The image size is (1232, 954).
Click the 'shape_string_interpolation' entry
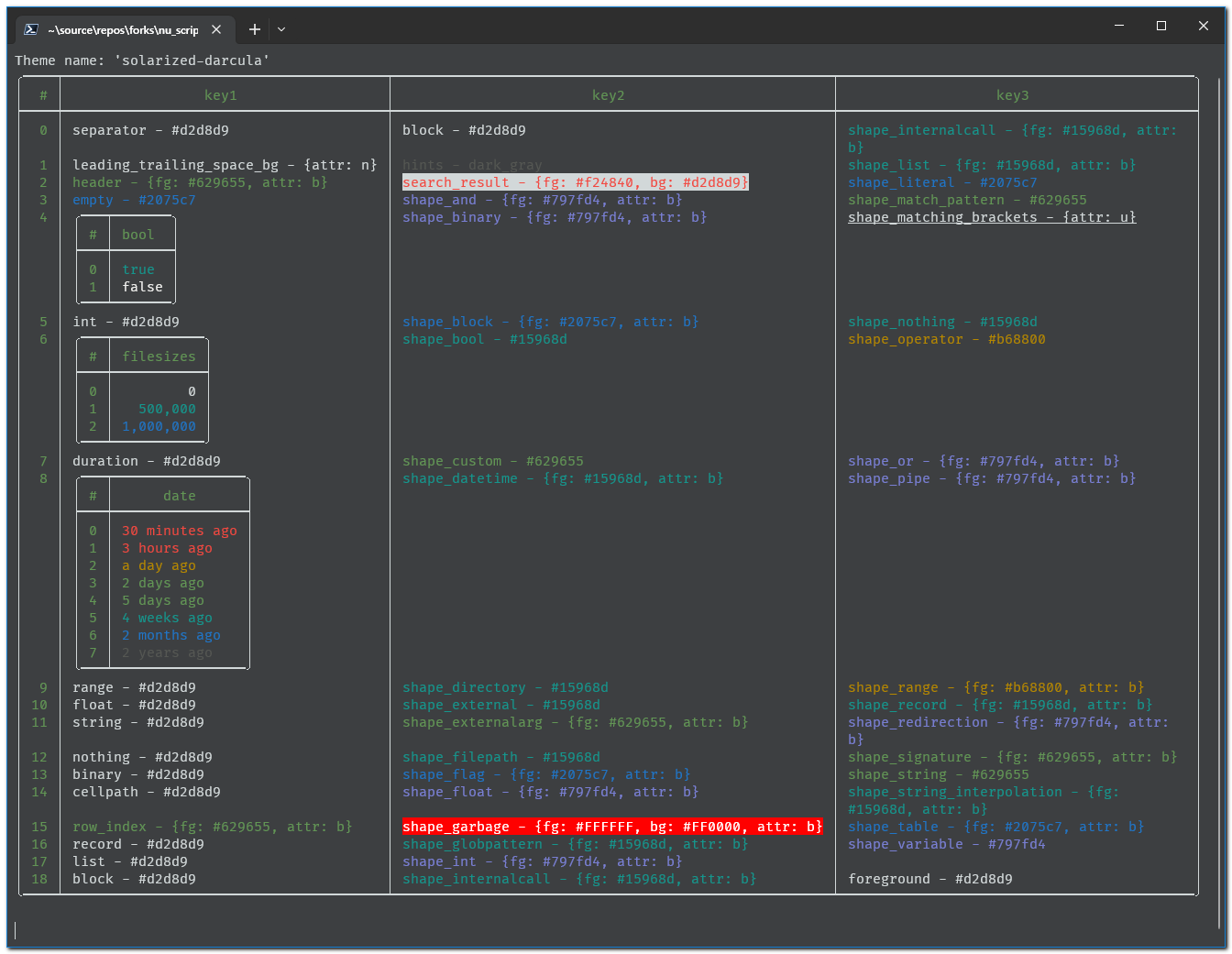(x=984, y=800)
